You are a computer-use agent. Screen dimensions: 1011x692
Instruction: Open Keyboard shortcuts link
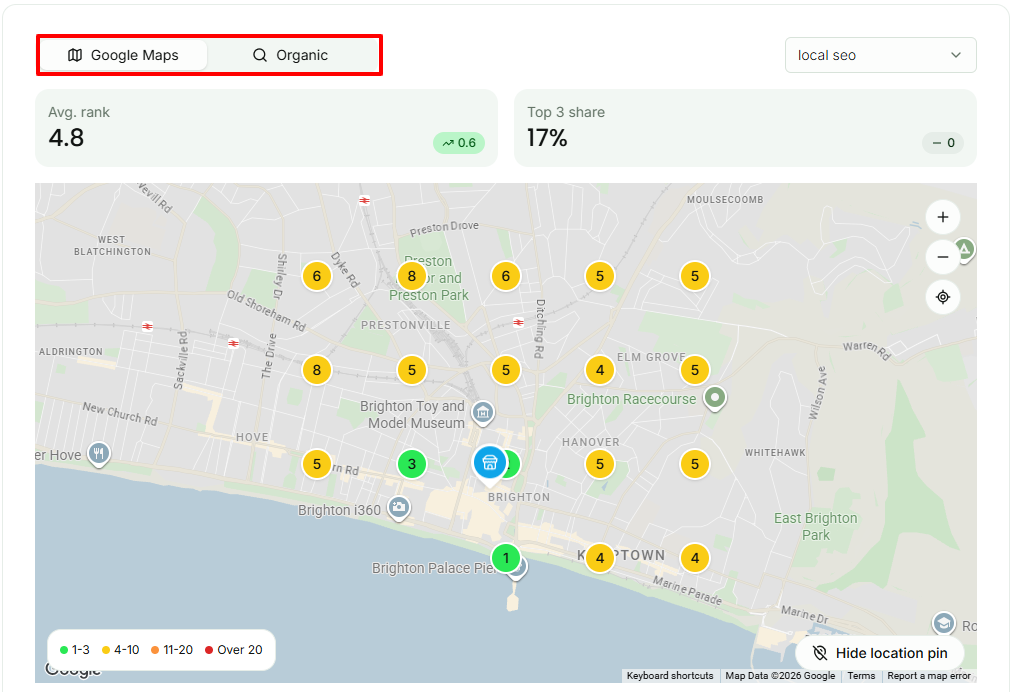[x=670, y=675]
